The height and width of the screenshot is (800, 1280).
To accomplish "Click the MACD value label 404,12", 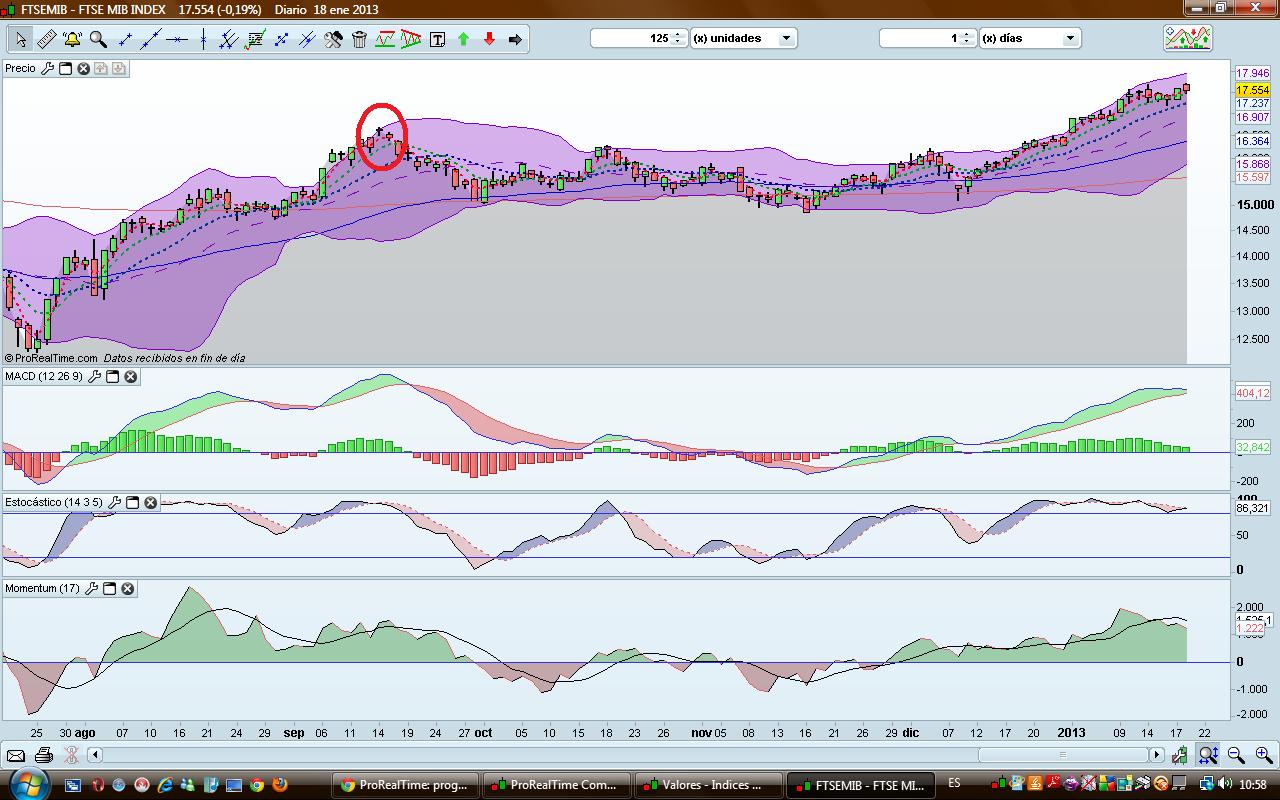I will click(1253, 393).
